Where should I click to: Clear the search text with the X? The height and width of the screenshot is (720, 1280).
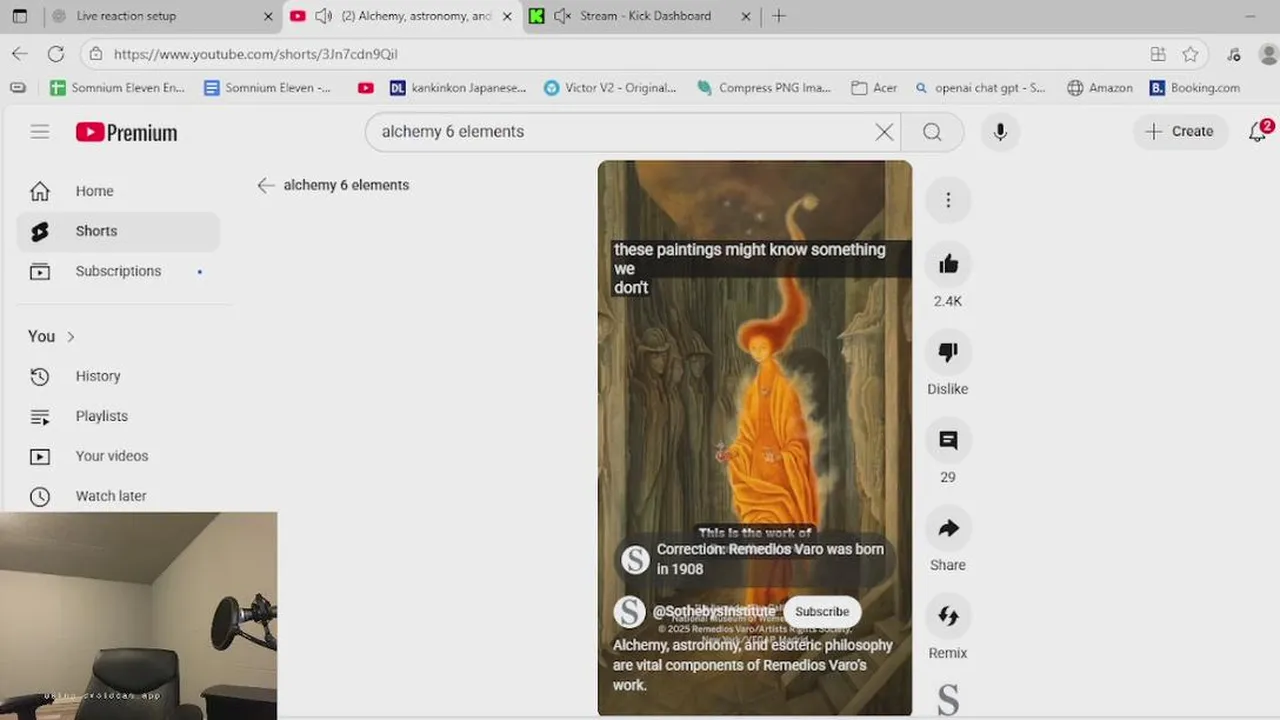click(x=884, y=132)
